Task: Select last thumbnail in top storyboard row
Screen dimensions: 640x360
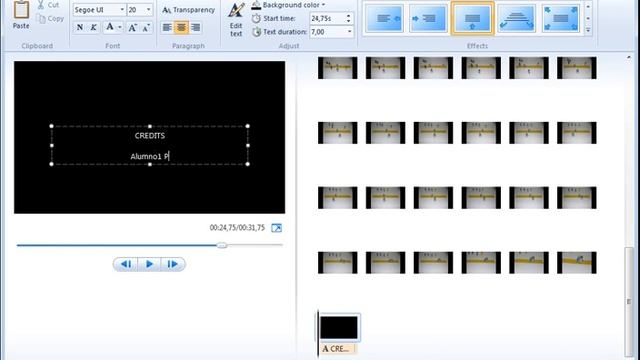Action: tap(576, 68)
